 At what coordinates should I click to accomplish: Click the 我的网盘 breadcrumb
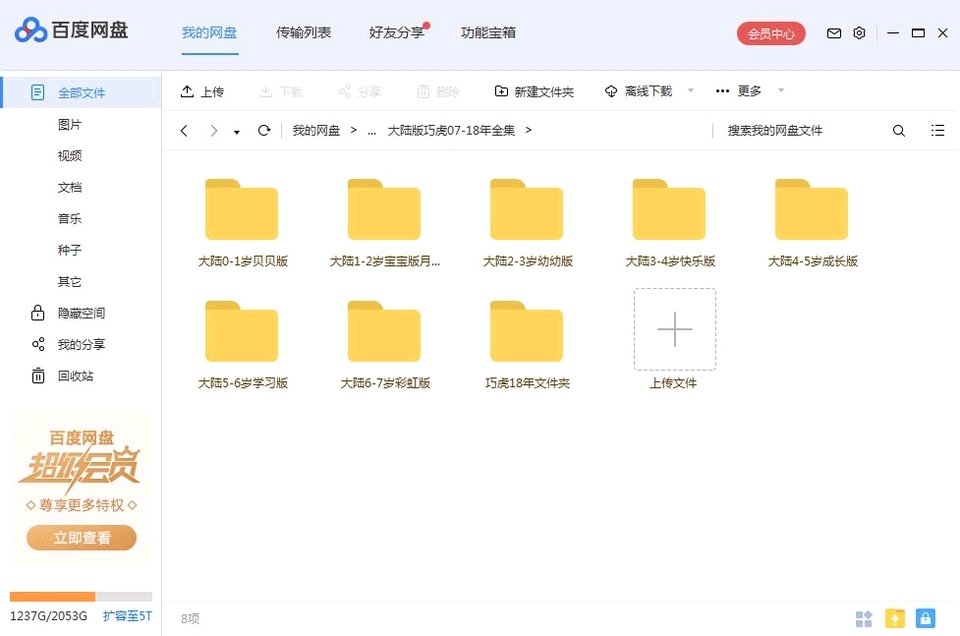316,130
